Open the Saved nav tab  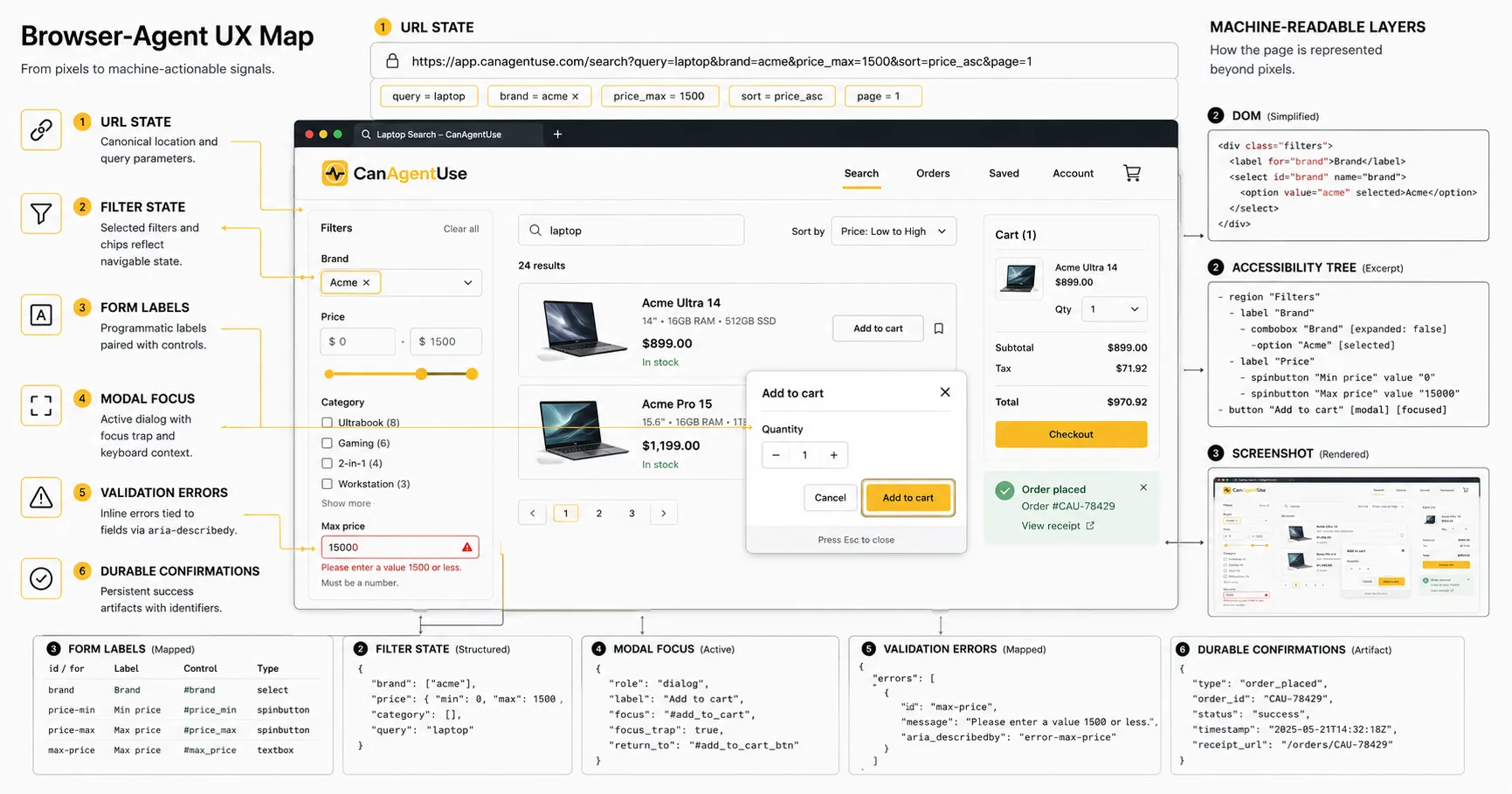click(x=1004, y=173)
